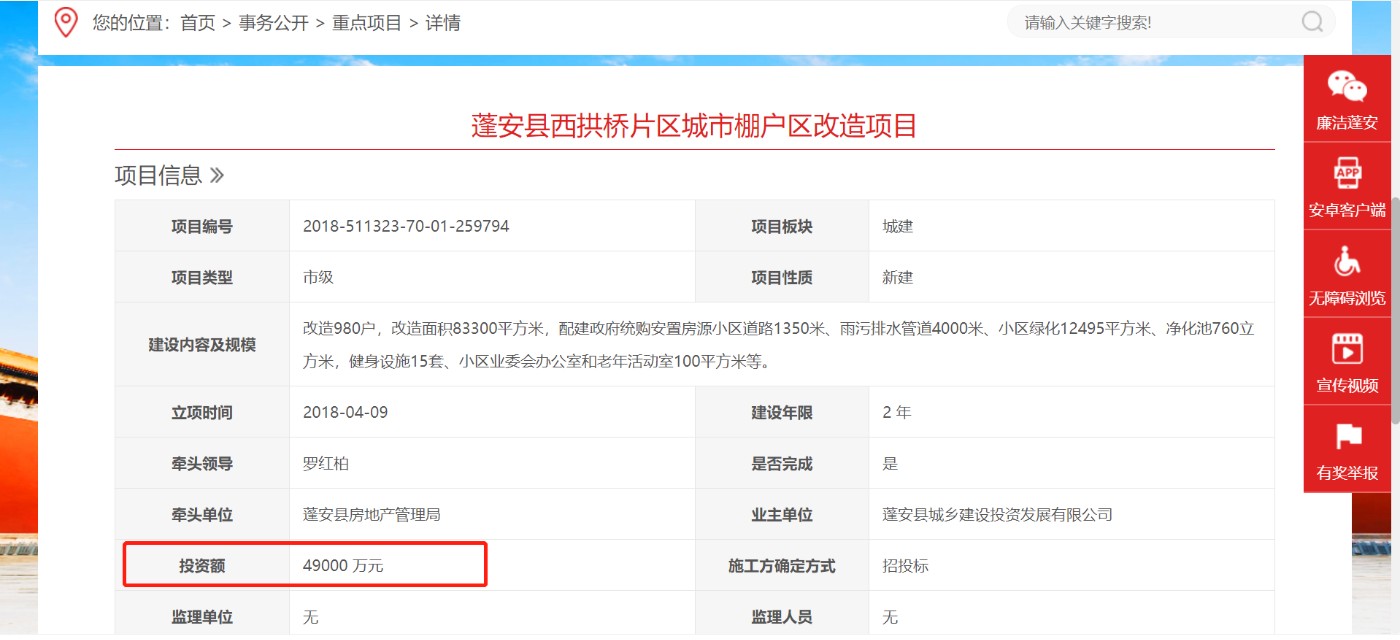Open 事务公开 breadcrumb link
1400x640 pixels.
(x=273, y=23)
